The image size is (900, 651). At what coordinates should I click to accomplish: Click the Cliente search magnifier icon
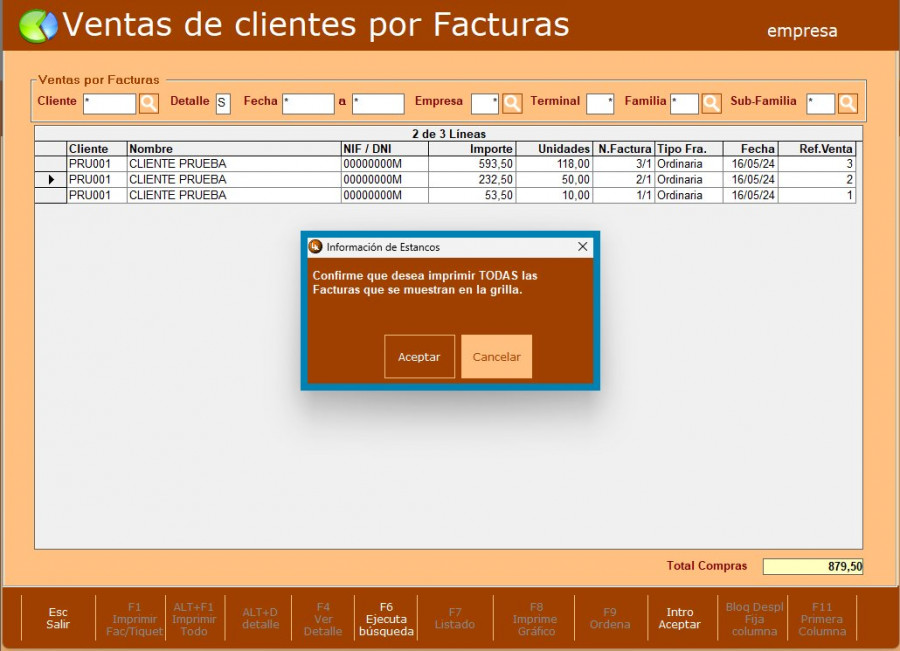[x=148, y=103]
